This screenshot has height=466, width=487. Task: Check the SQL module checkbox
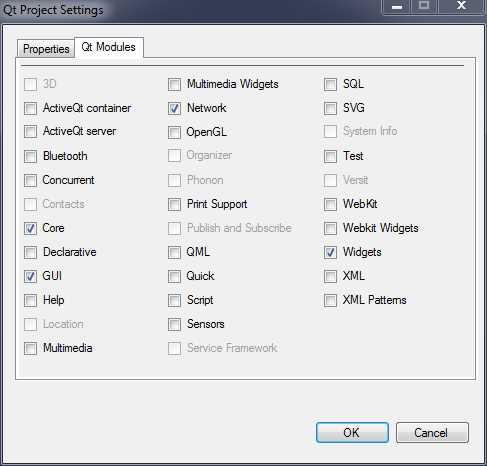pyautogui.click(x=330, y=84)
